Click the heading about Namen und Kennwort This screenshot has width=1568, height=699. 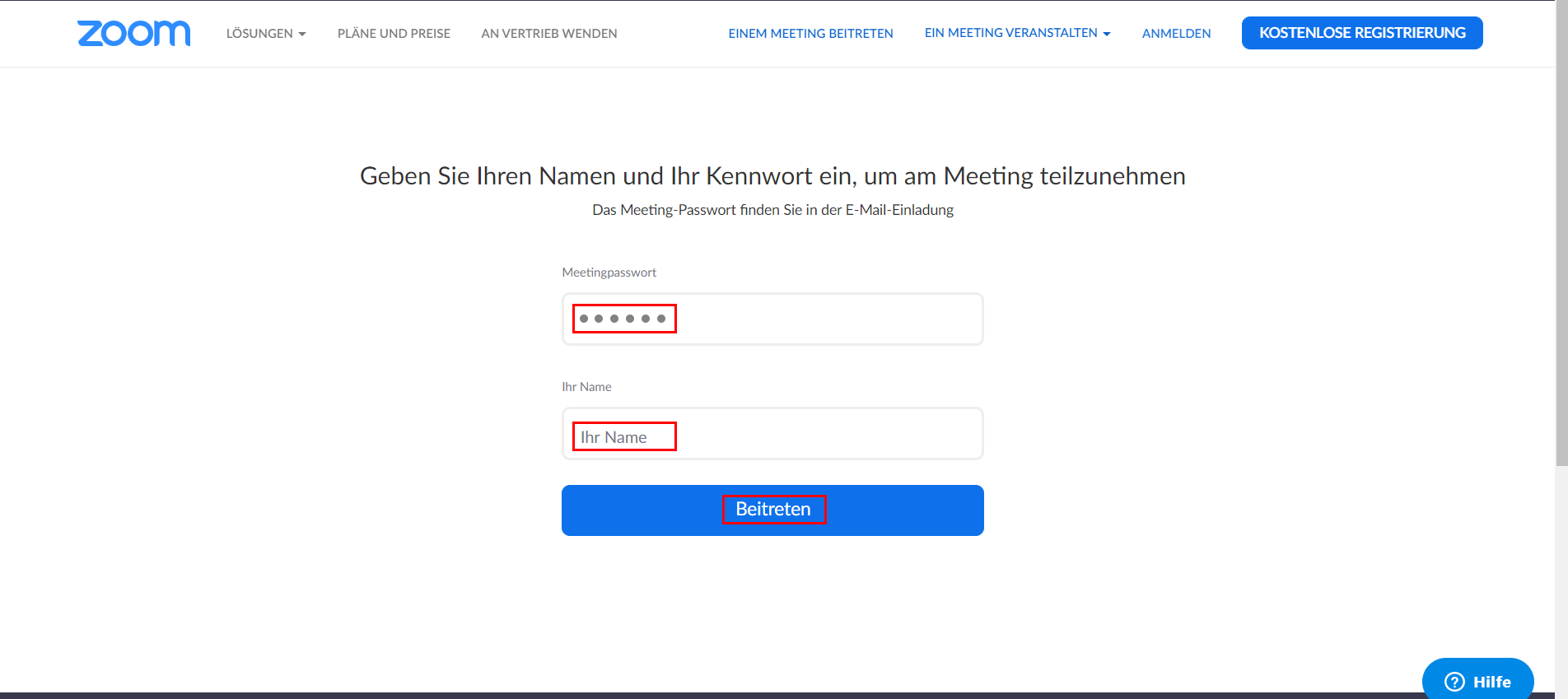(x=772, y=176)
